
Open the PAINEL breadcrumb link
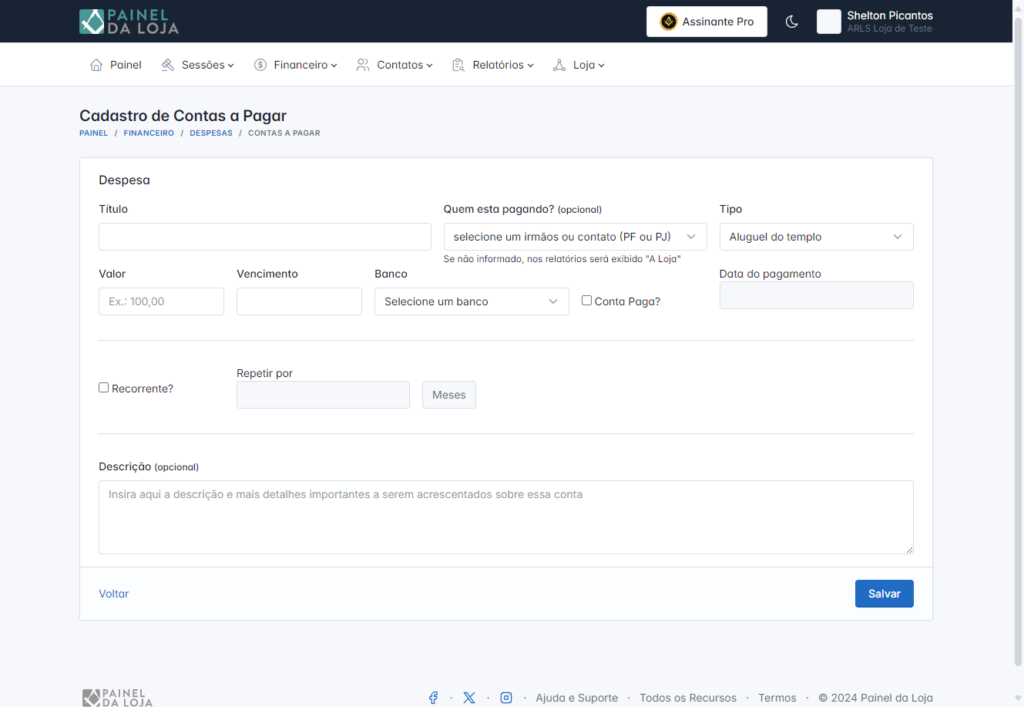(x=93, y=133)
